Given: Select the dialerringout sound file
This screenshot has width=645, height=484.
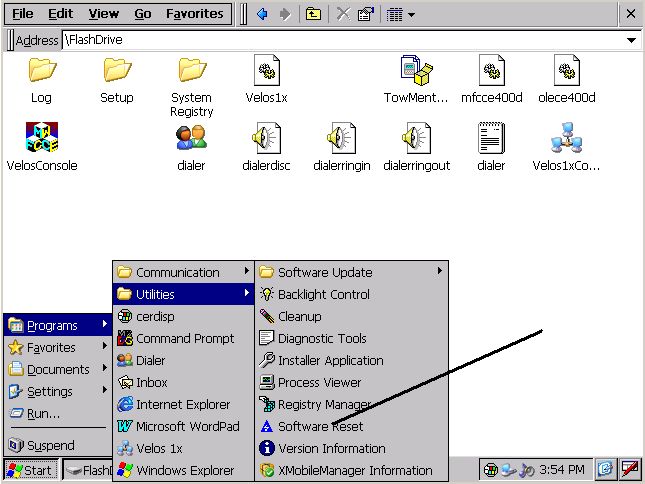Looking at the screenshot, I should tap(416, 147).
